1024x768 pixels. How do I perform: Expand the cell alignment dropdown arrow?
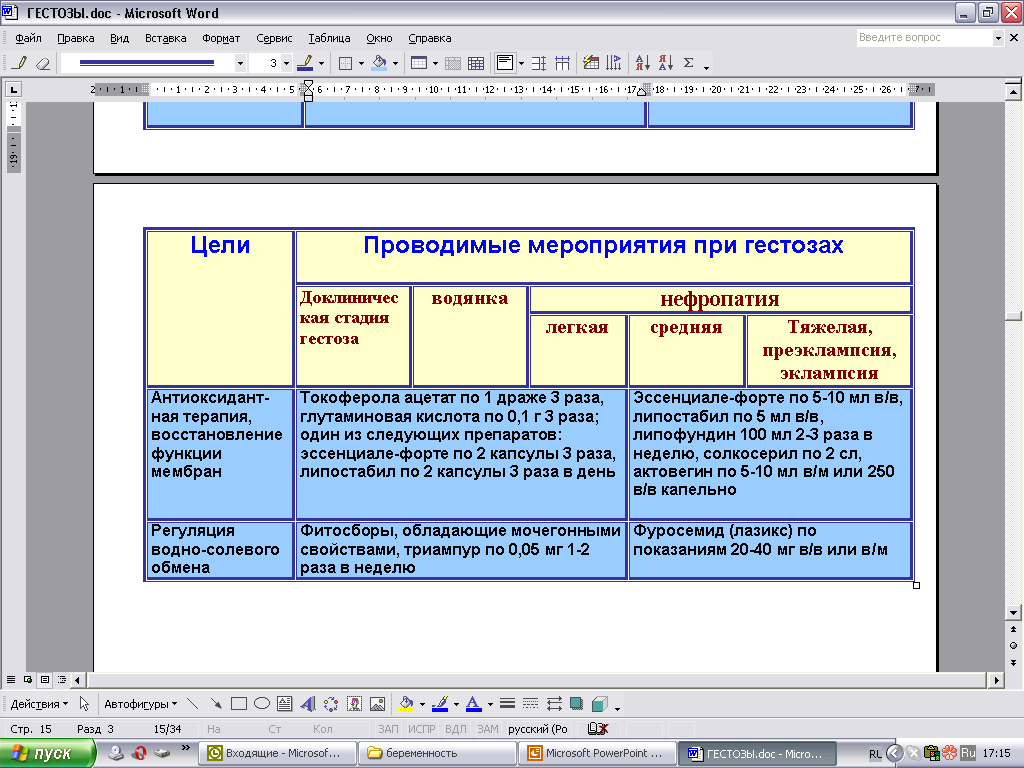(x=521, y=63)
